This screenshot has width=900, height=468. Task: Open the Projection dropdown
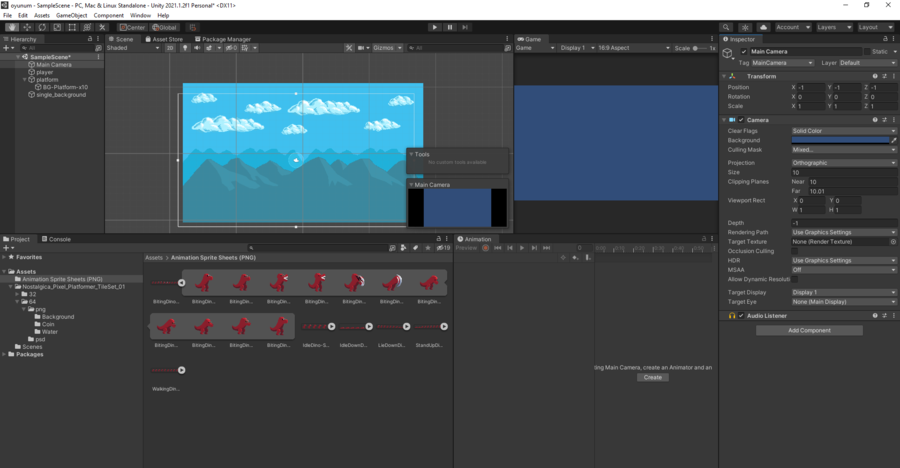843,162
